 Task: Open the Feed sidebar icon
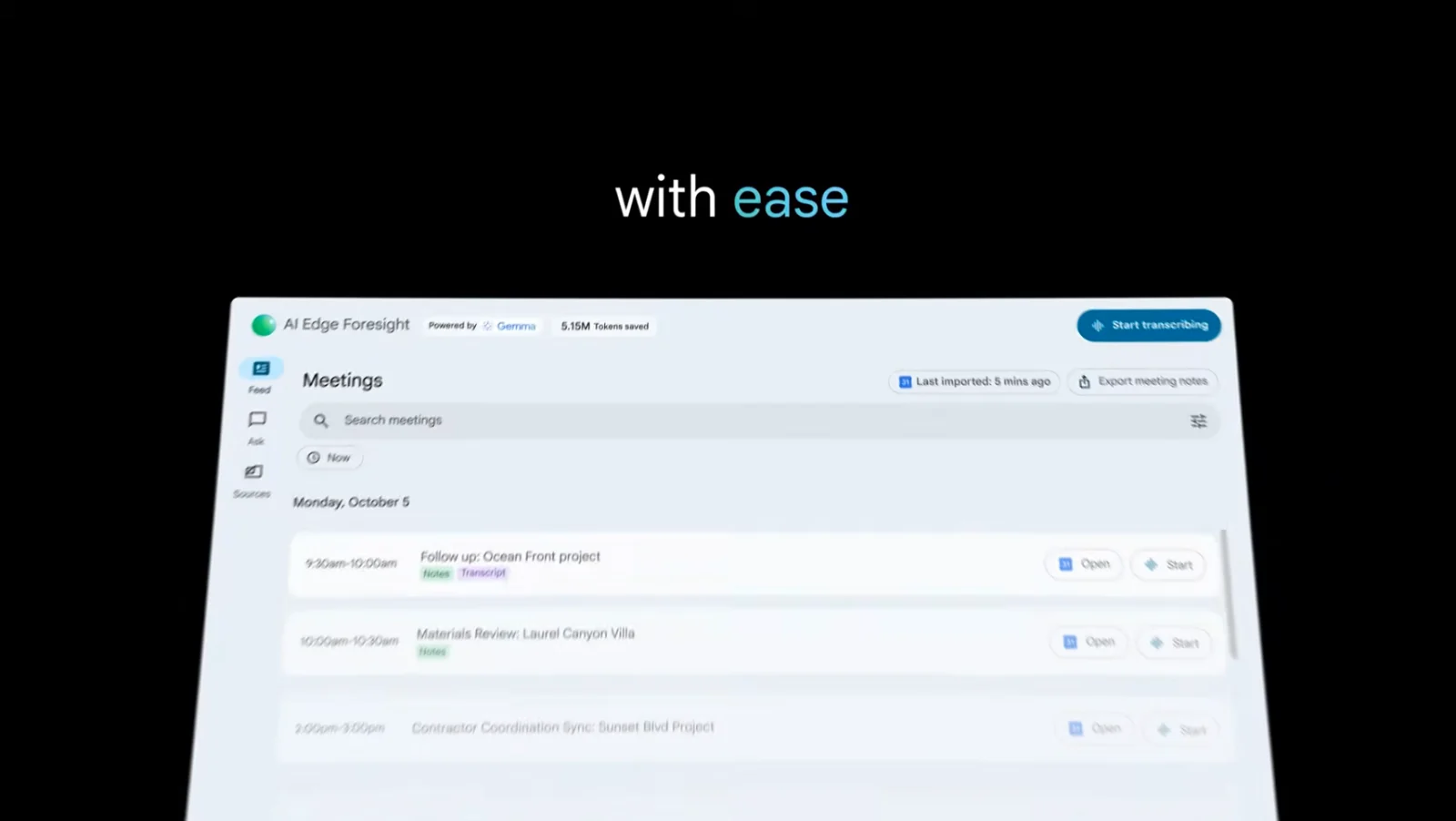(261, 369)
